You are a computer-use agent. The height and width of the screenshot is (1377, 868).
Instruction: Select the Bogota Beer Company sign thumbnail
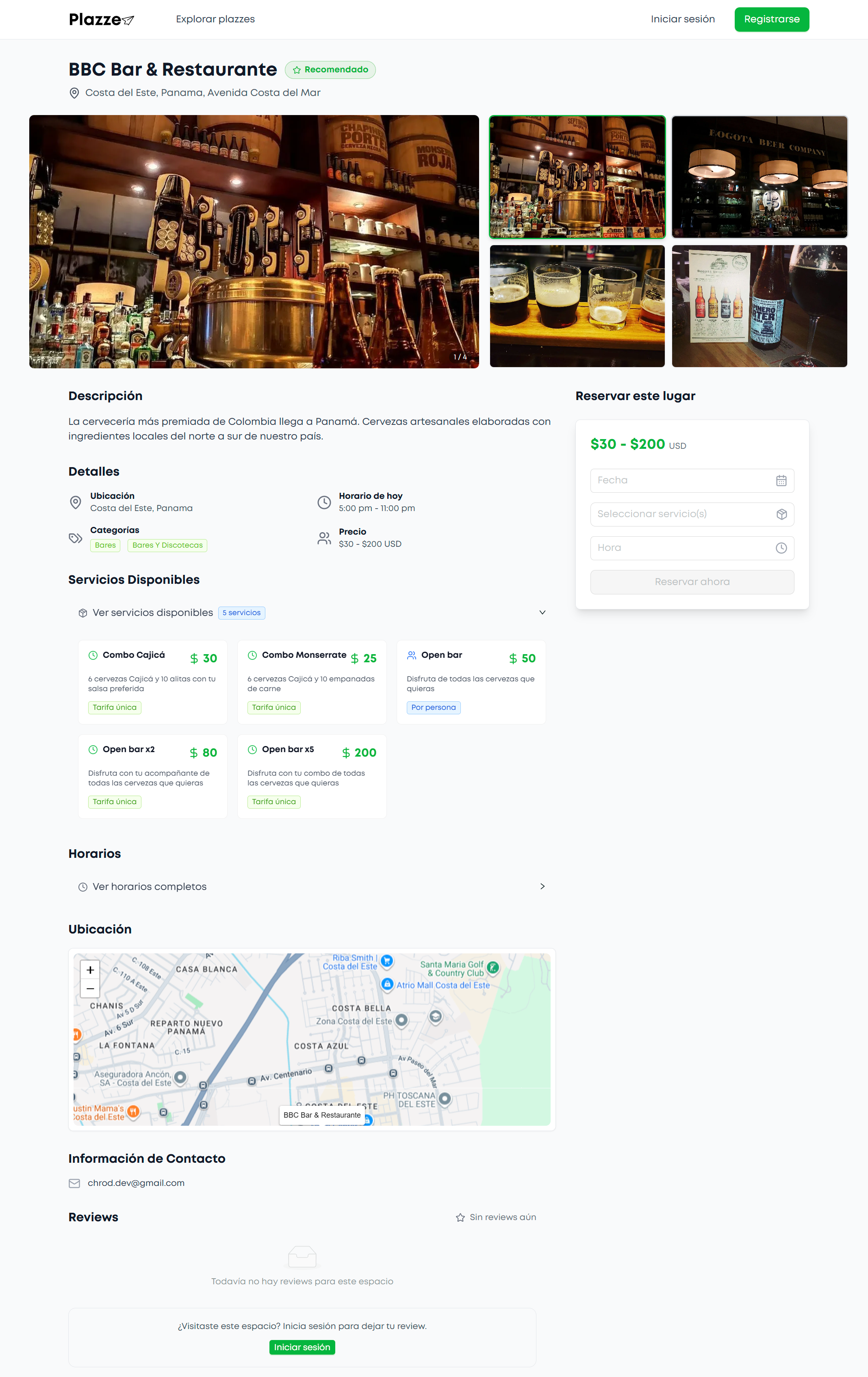pyautogui.click(x=759, y=177)
